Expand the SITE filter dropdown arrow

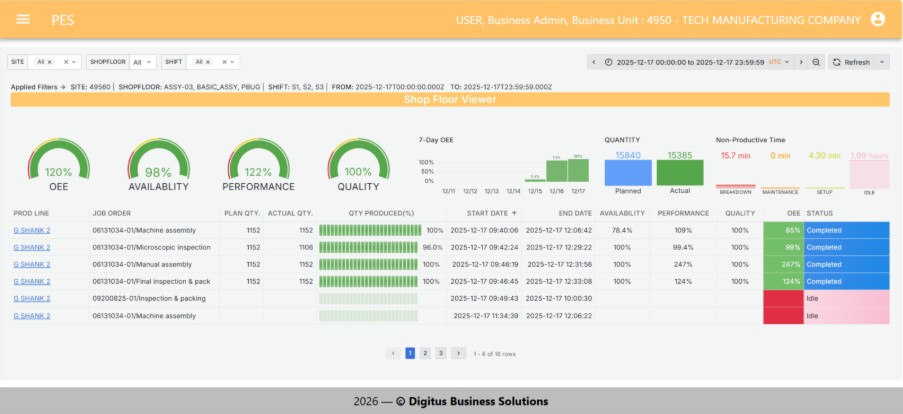[74, 62]
